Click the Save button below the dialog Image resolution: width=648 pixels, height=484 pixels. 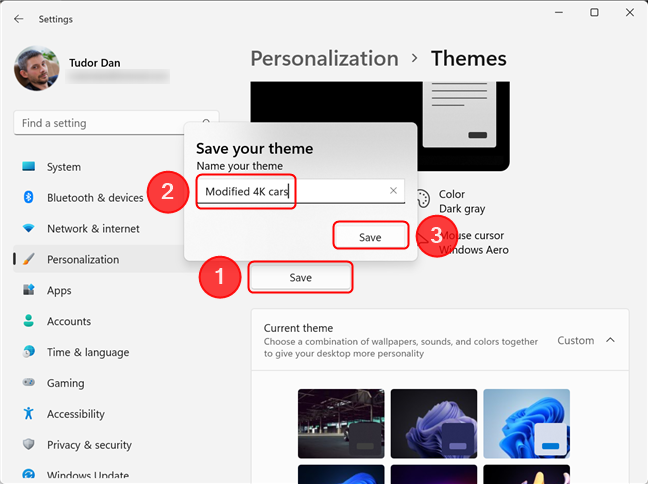pyautogui.click(x=300, y=277)
